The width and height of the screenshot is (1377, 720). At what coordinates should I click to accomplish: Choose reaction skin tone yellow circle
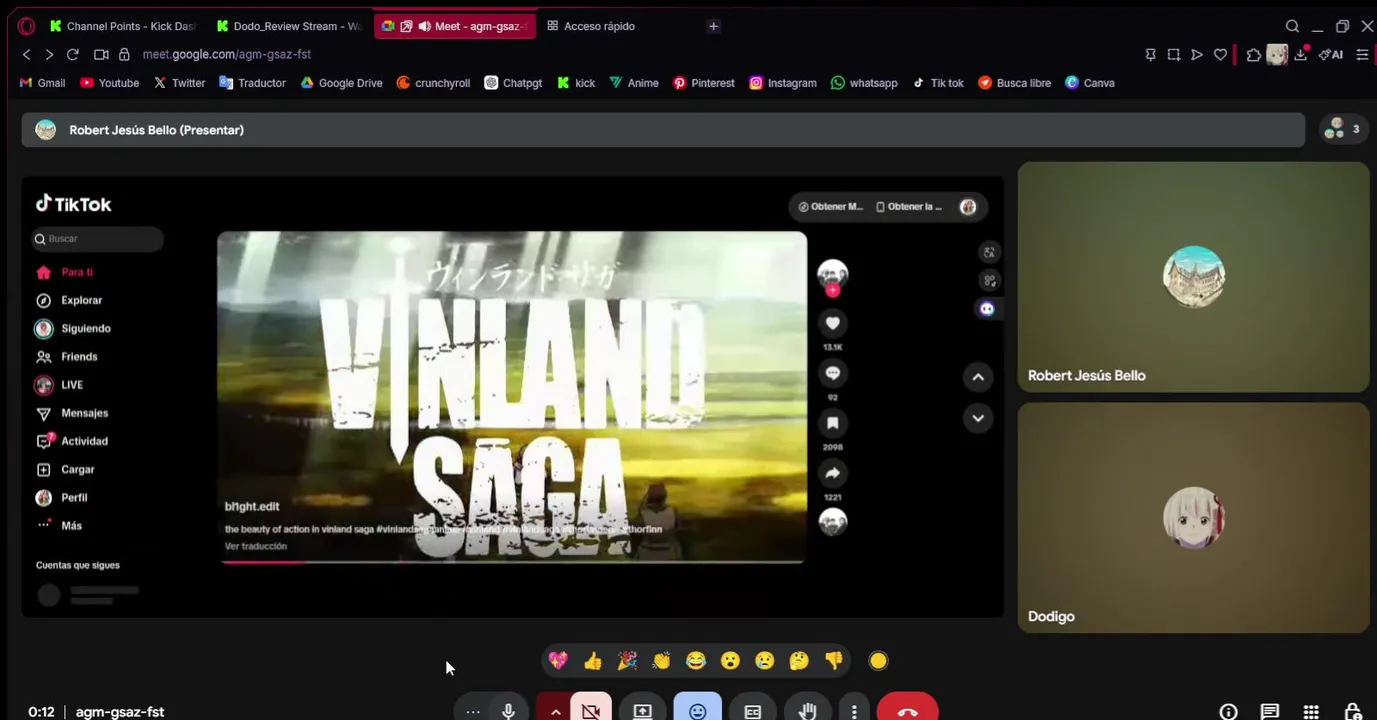point(878,660)
